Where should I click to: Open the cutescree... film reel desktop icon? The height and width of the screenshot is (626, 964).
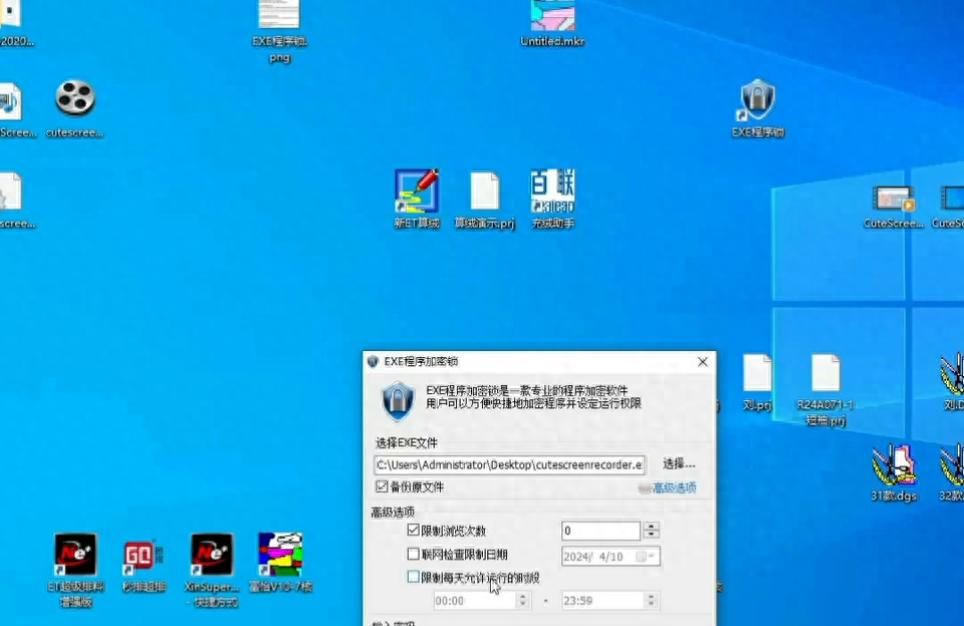[74, 98]
